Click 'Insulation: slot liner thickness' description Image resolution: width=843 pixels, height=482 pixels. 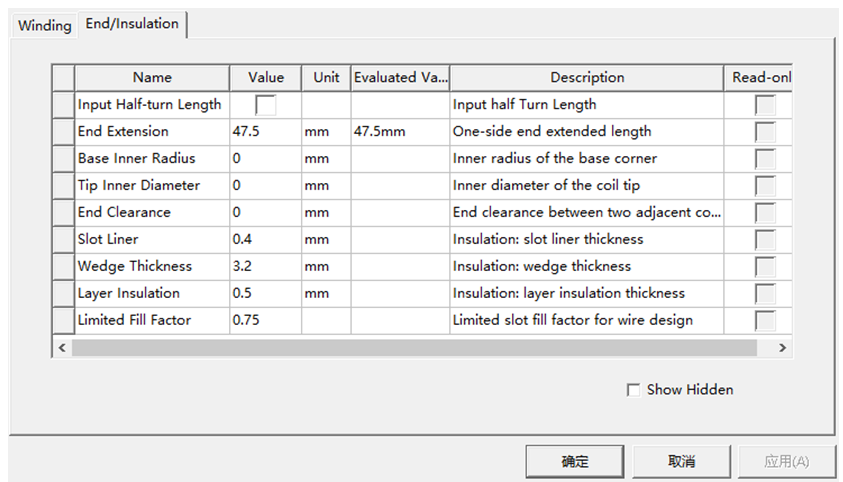coord(587,239)
